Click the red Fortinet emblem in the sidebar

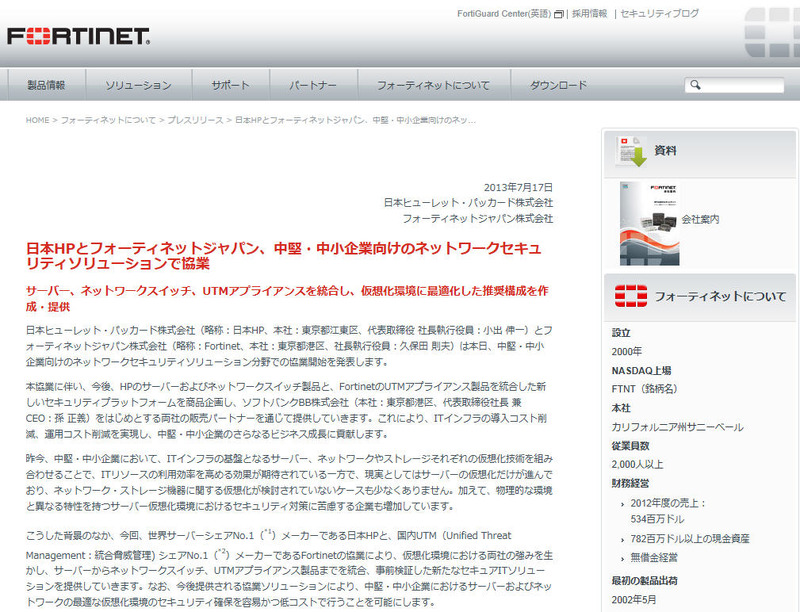coord(630,295)
